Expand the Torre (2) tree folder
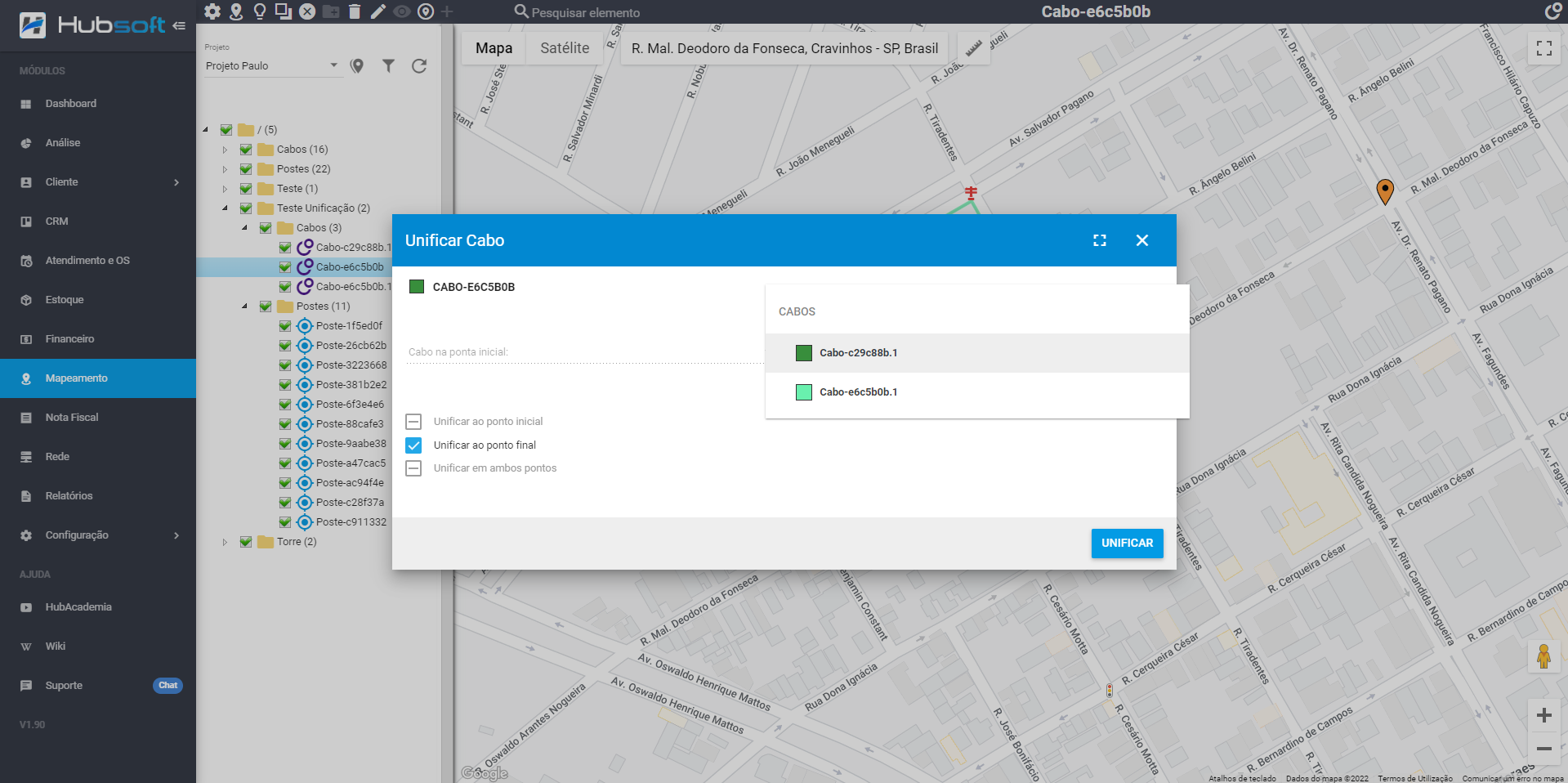The height and width of the screenshot is (783, 1568). coord(225,542)
